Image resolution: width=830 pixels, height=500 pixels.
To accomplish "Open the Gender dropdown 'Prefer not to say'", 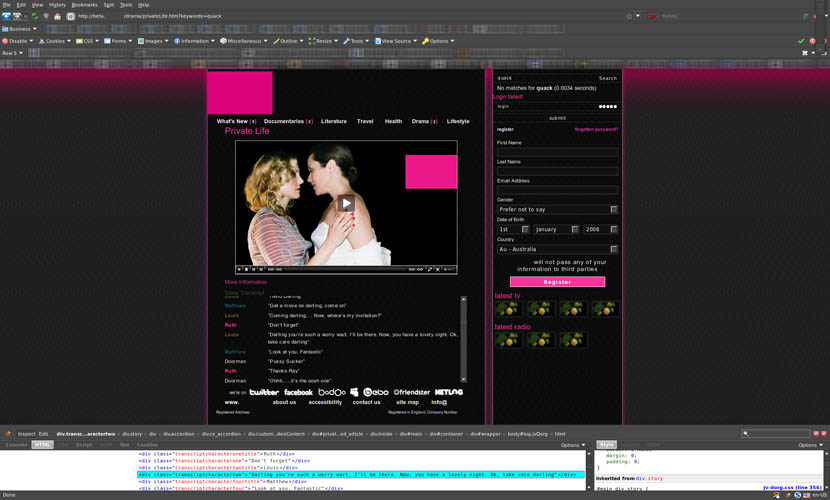I will tap(557, 210).
